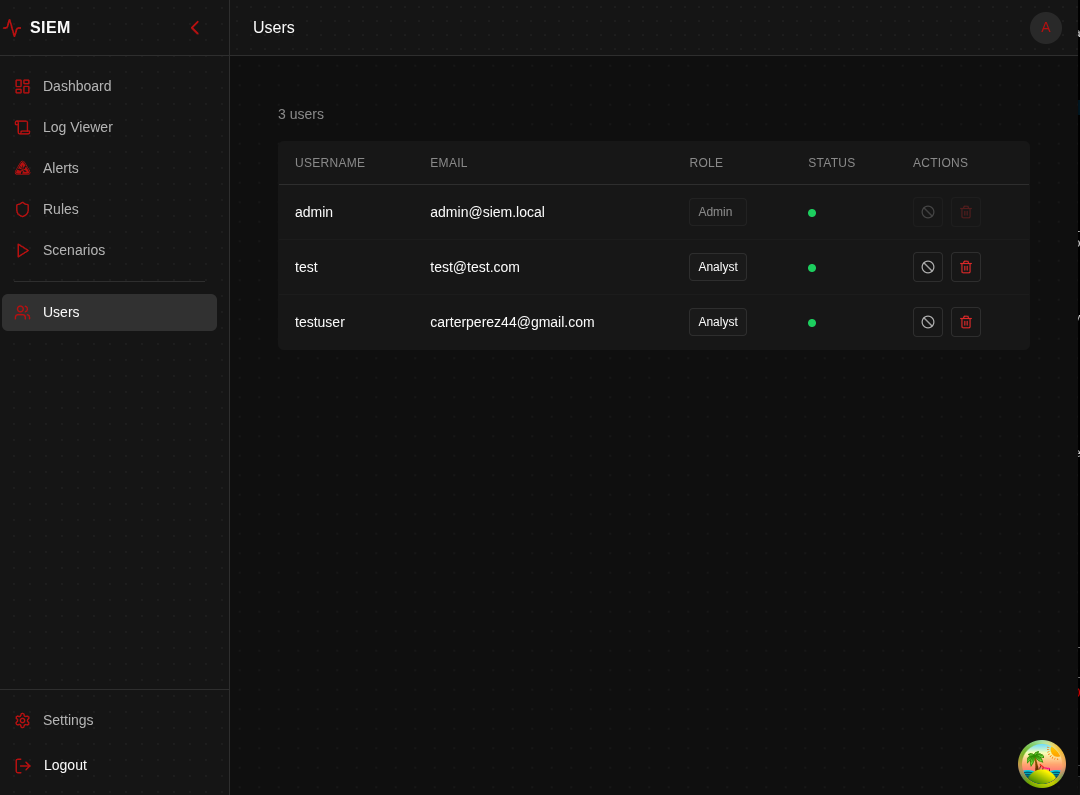Viewport: 1080px width, 795px height.
Task: Click the greyed-out trash icon for admin
Action: click(966, 212)
